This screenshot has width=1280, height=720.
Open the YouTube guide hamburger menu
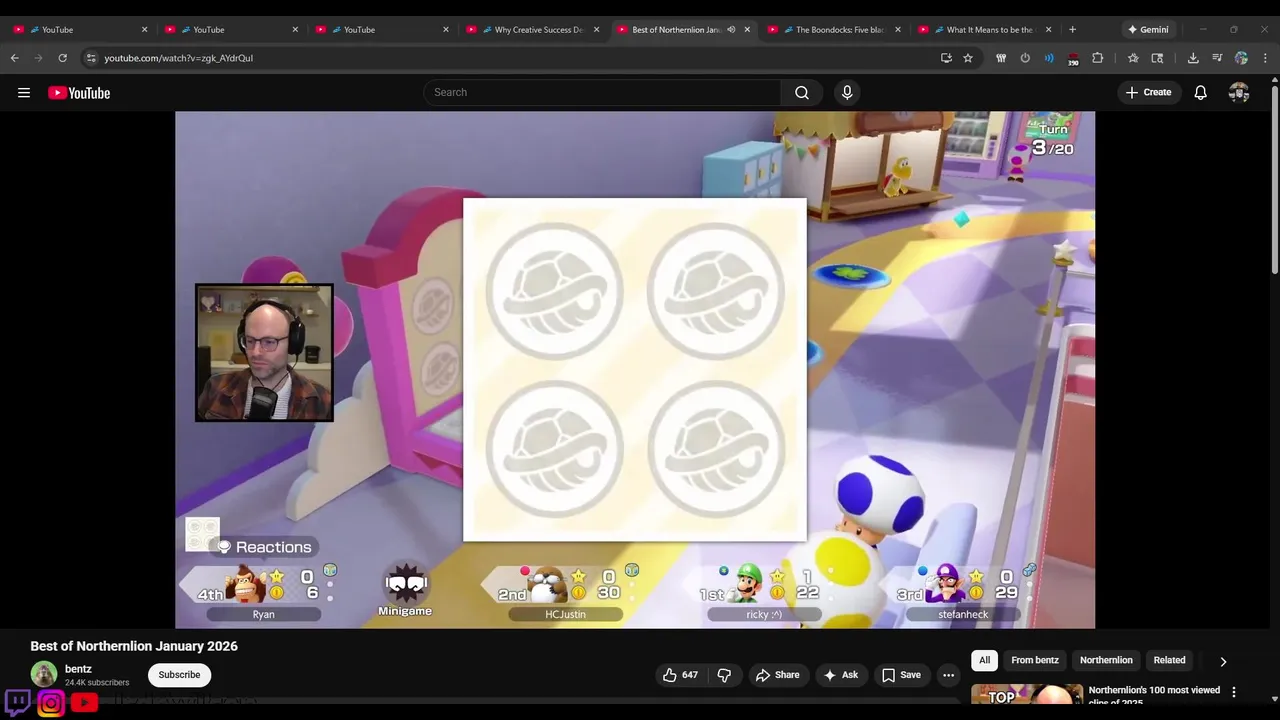(x=24, y=93)
